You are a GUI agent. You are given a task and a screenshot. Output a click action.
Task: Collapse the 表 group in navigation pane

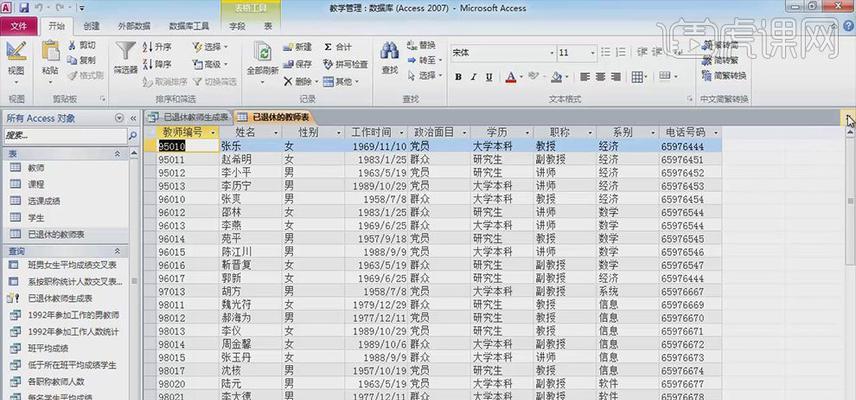click(x=117, y=154)
